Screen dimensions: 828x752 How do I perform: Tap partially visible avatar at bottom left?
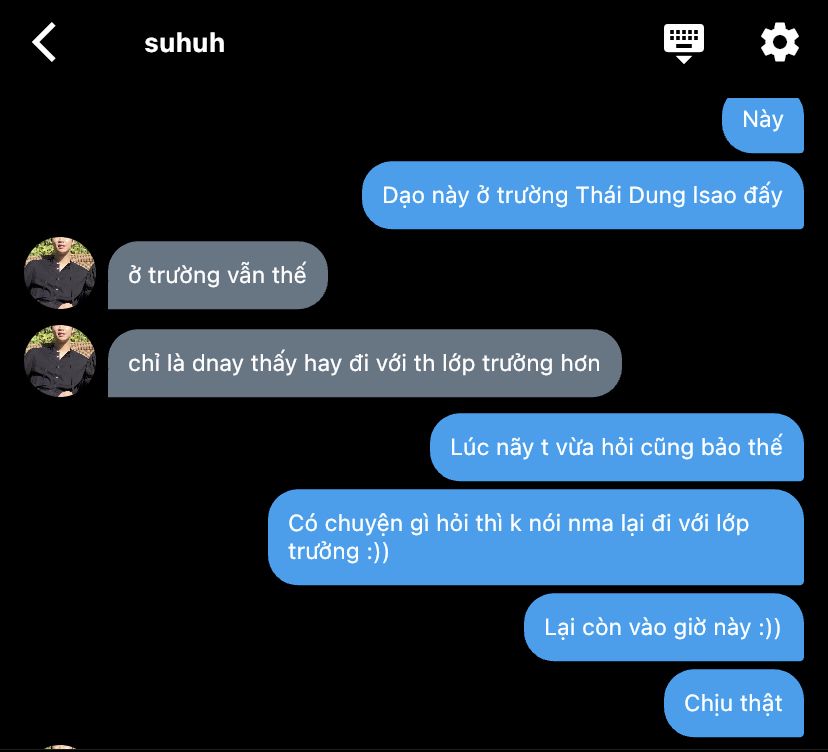tap(60, 748)
